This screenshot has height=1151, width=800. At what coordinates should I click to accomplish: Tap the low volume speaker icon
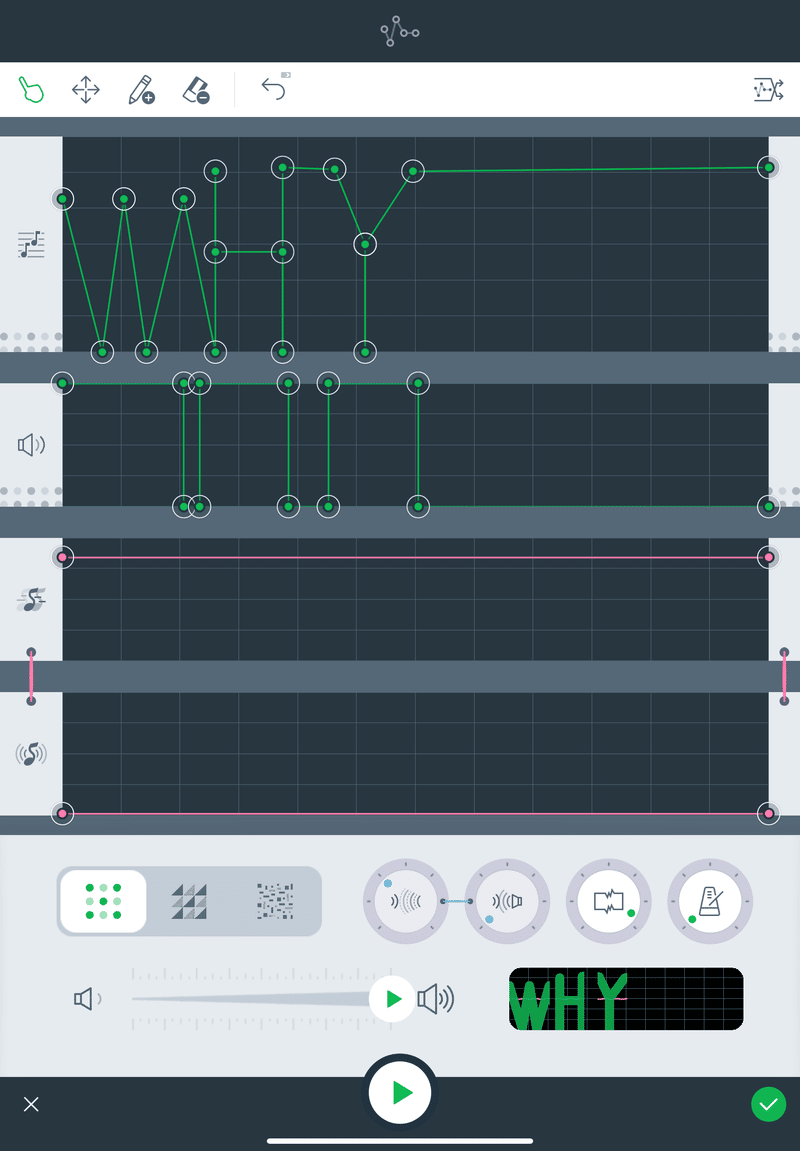tap(87, 998)
